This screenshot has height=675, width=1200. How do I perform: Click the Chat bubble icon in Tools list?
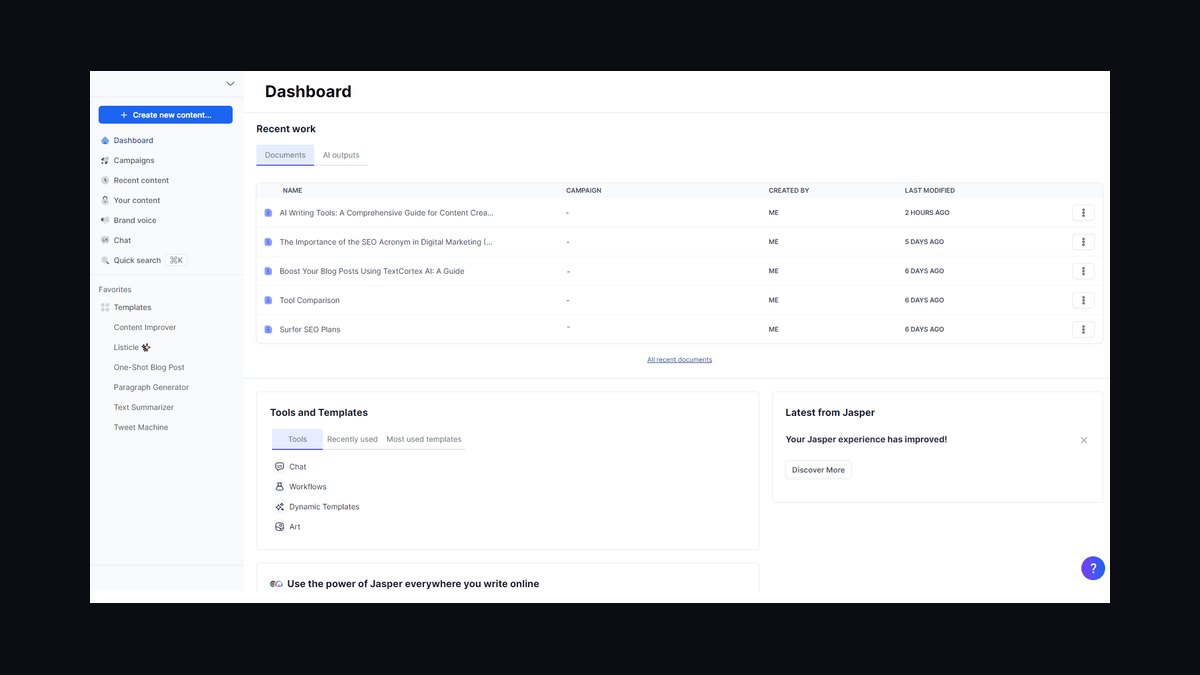tap(279, 467)
